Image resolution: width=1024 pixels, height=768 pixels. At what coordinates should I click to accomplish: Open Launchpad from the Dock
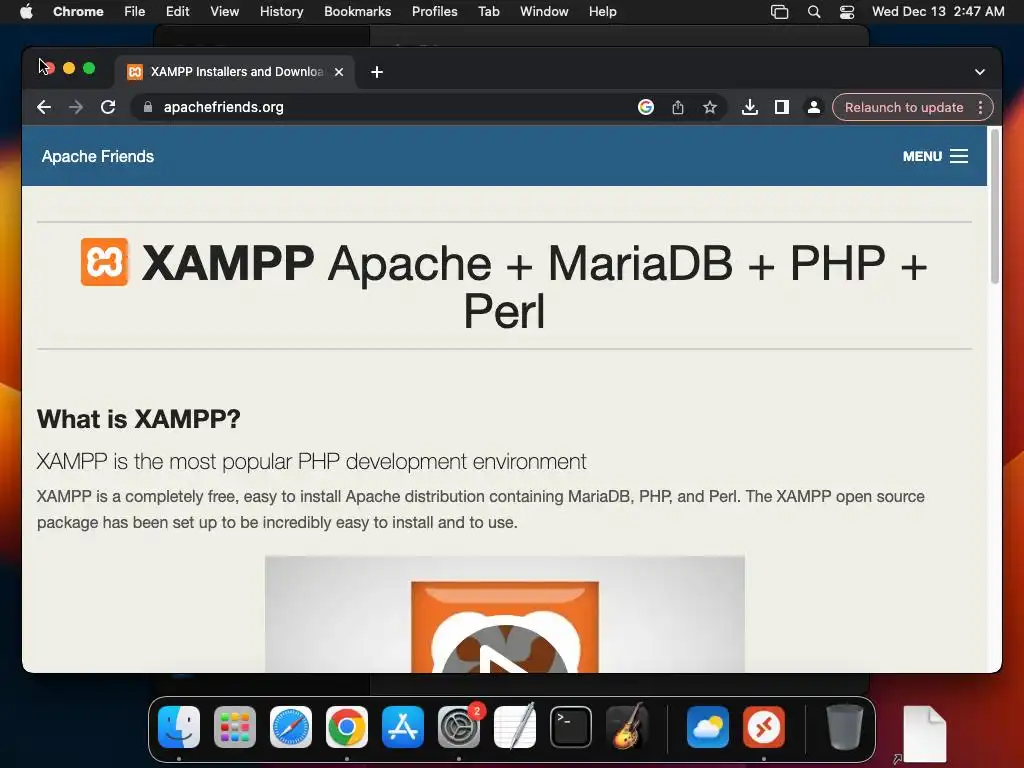[235, 727]
